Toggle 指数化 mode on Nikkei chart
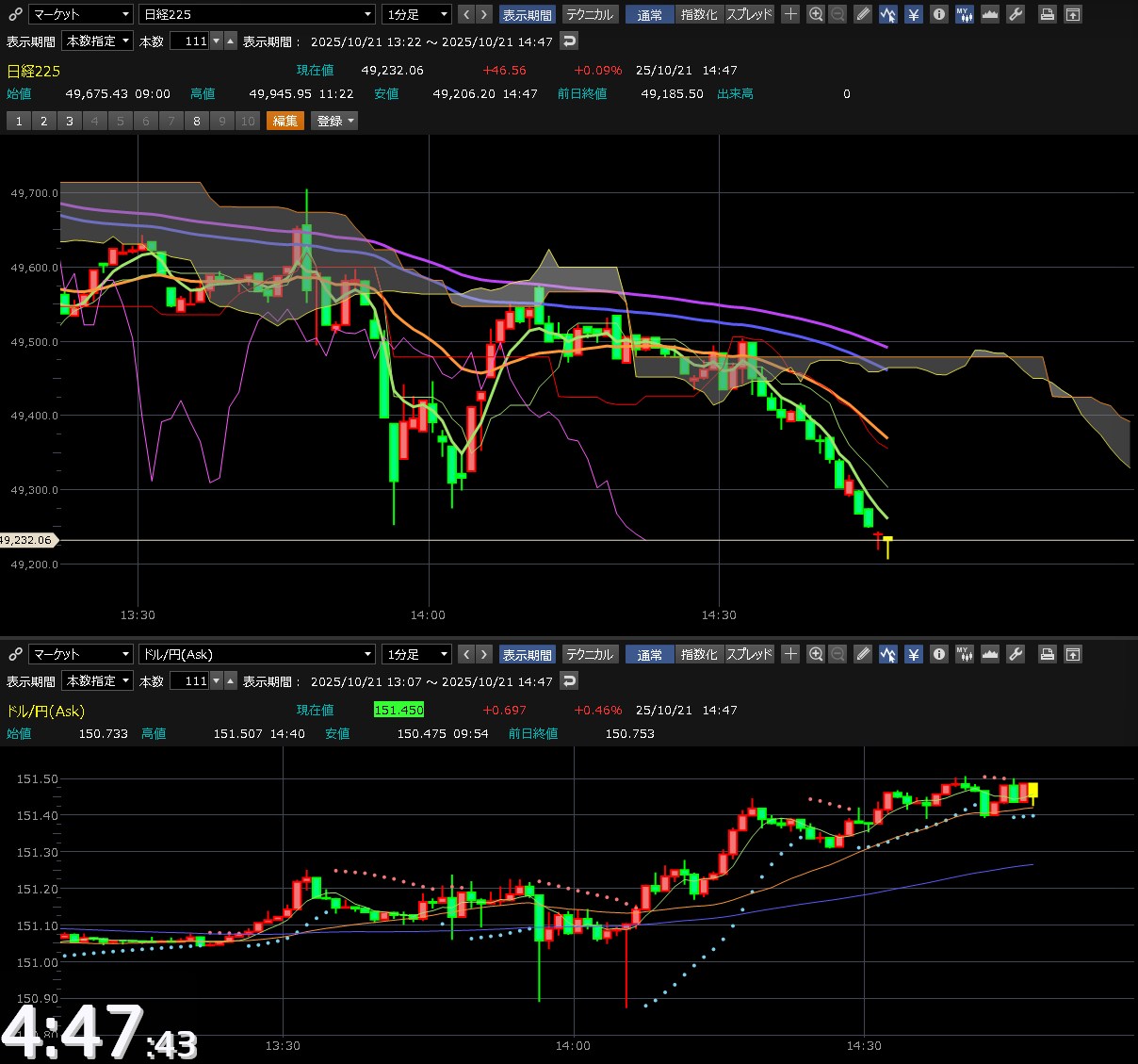Viewport: 1138px width, 1064px height. click(698, 14)
